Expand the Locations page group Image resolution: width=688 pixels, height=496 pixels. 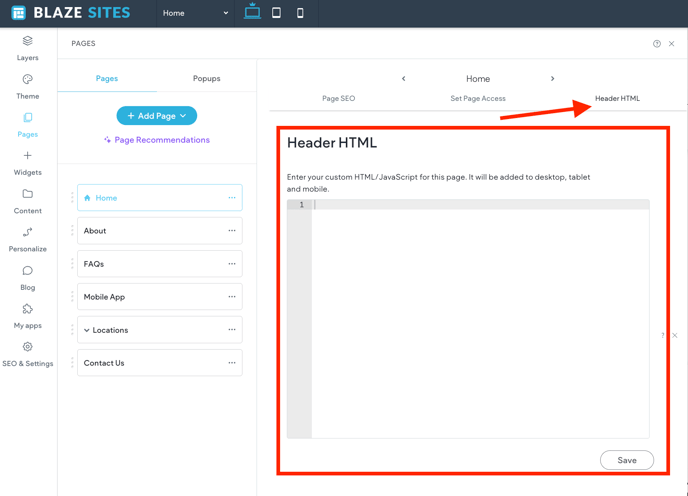click(87, 330)
